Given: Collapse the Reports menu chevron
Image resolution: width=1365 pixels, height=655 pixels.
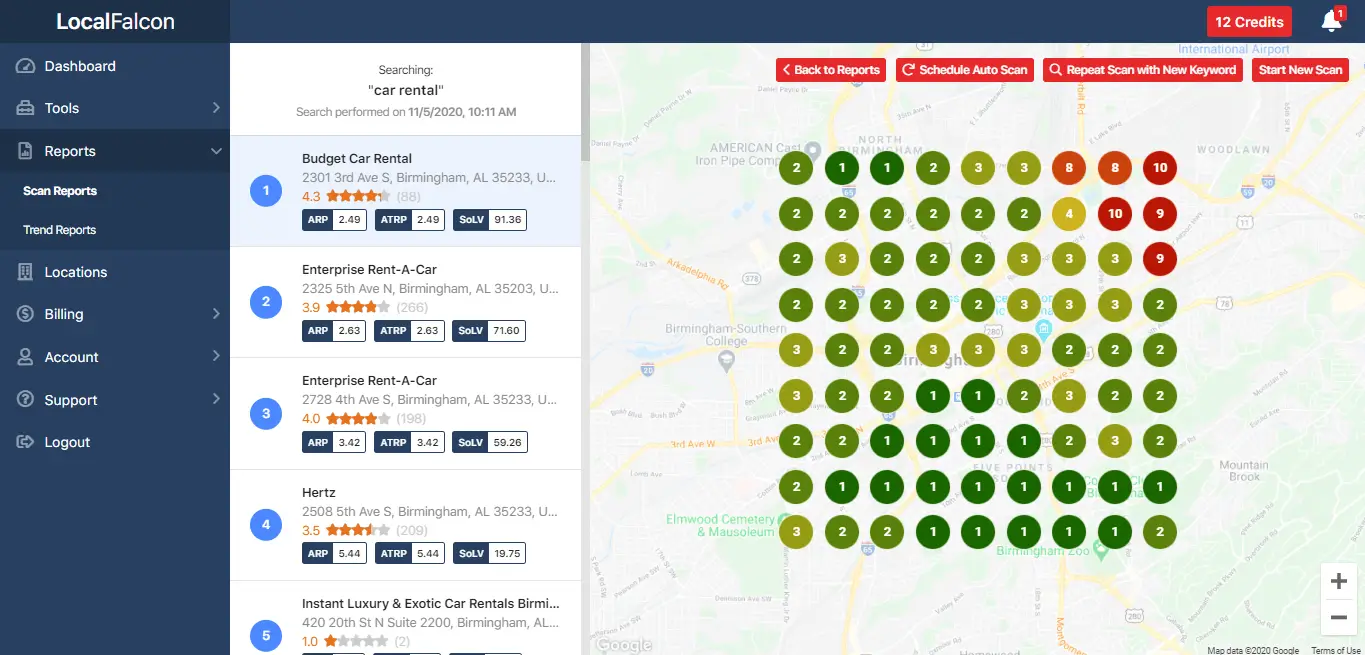Looking at the screenshot, I should click(215, 151).
